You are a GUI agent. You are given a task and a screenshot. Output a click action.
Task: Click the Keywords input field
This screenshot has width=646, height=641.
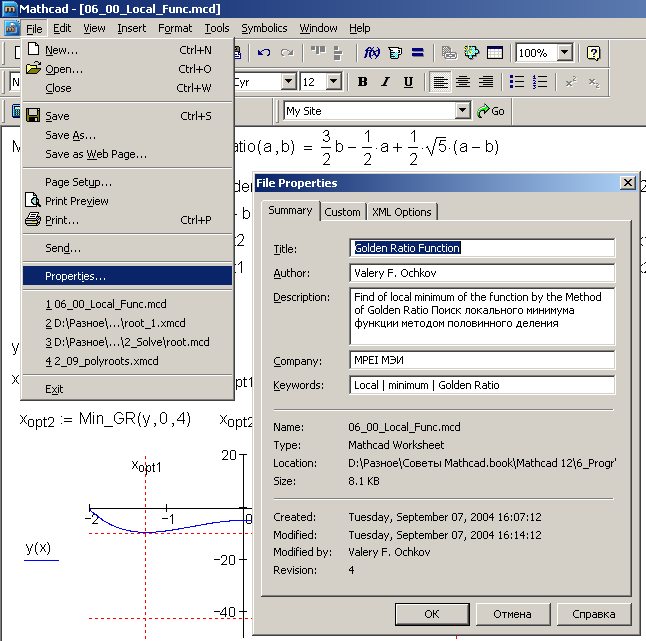(x=482, y=385)
